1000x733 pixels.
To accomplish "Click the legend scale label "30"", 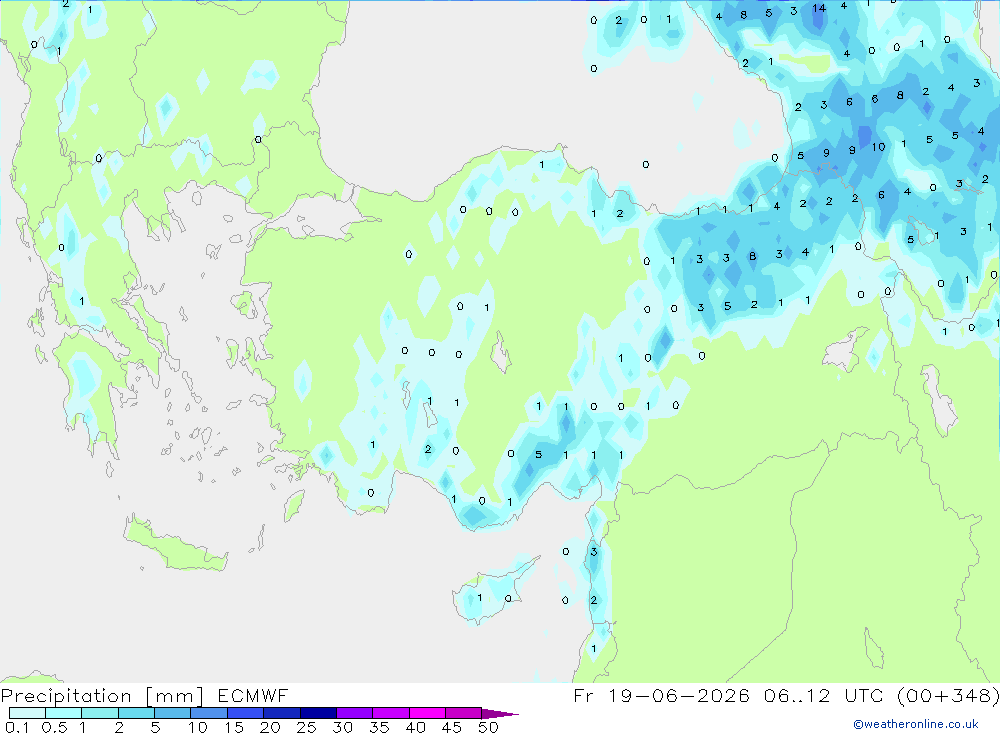I will [x=342, y=727].
